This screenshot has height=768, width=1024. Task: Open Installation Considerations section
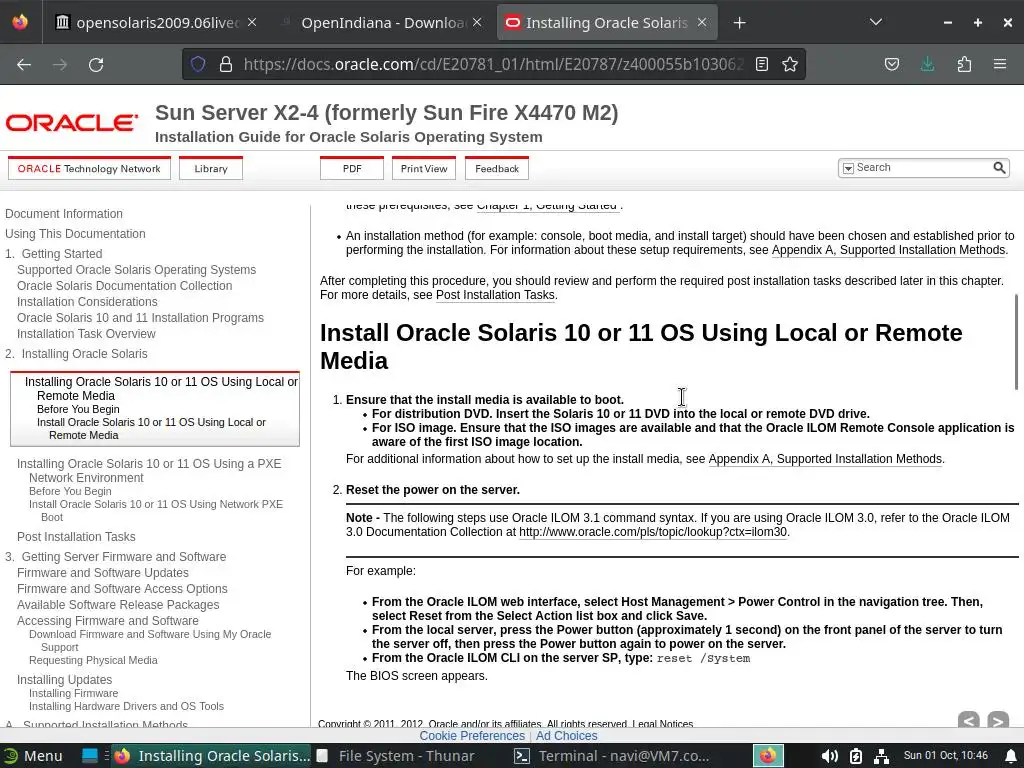point(87,302)
